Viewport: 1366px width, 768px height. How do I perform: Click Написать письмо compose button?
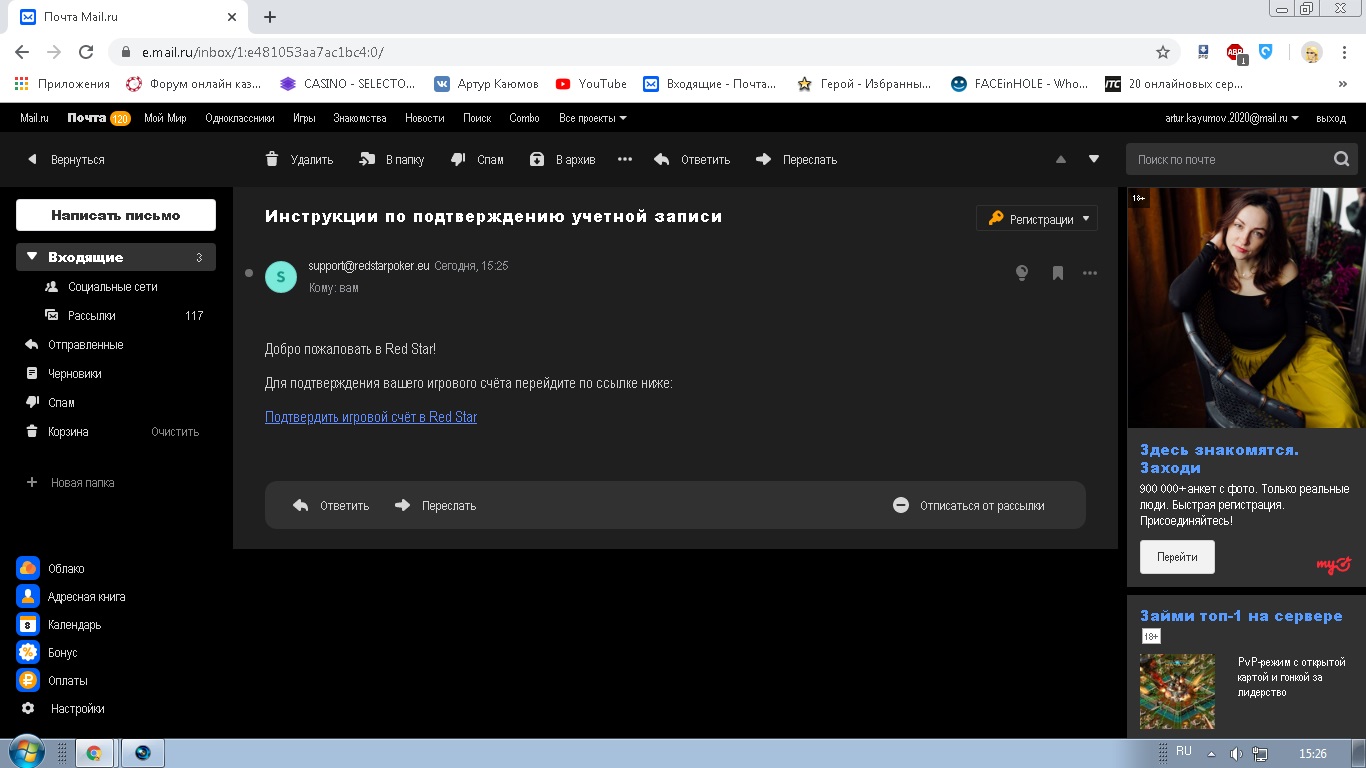pos(116,215)
